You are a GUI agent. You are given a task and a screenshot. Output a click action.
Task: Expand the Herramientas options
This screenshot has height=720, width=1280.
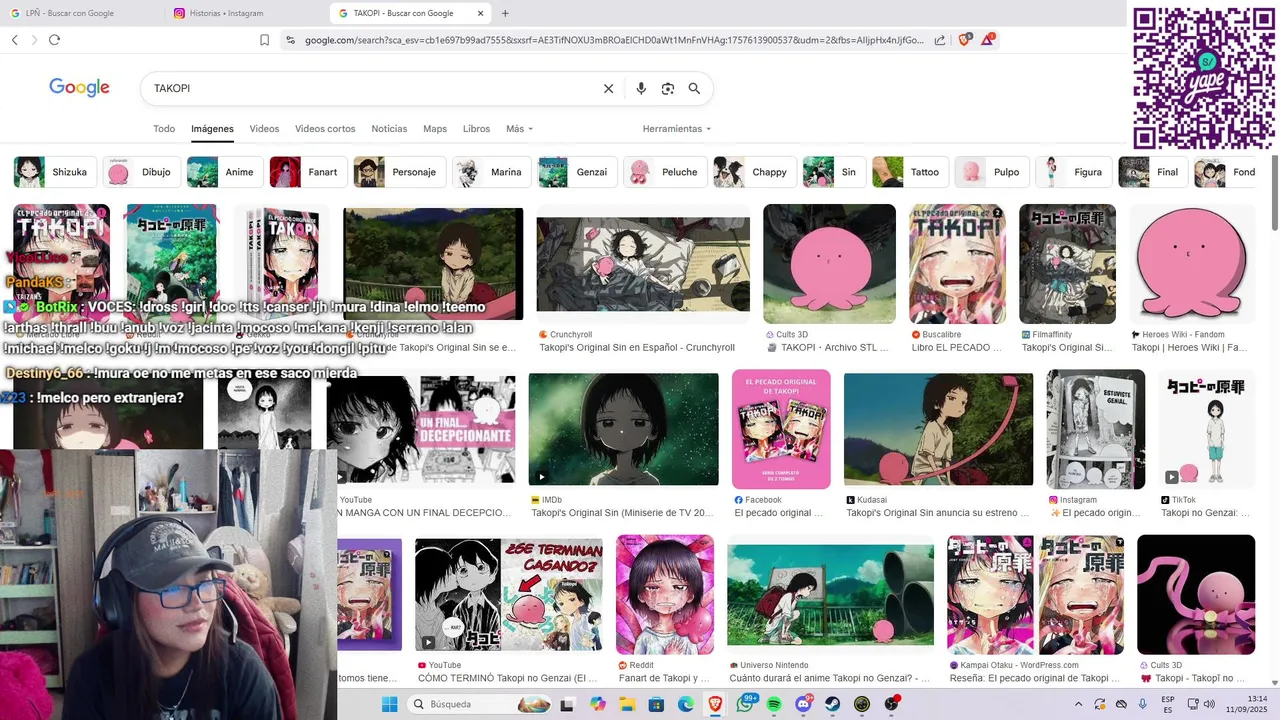point(677,129)
